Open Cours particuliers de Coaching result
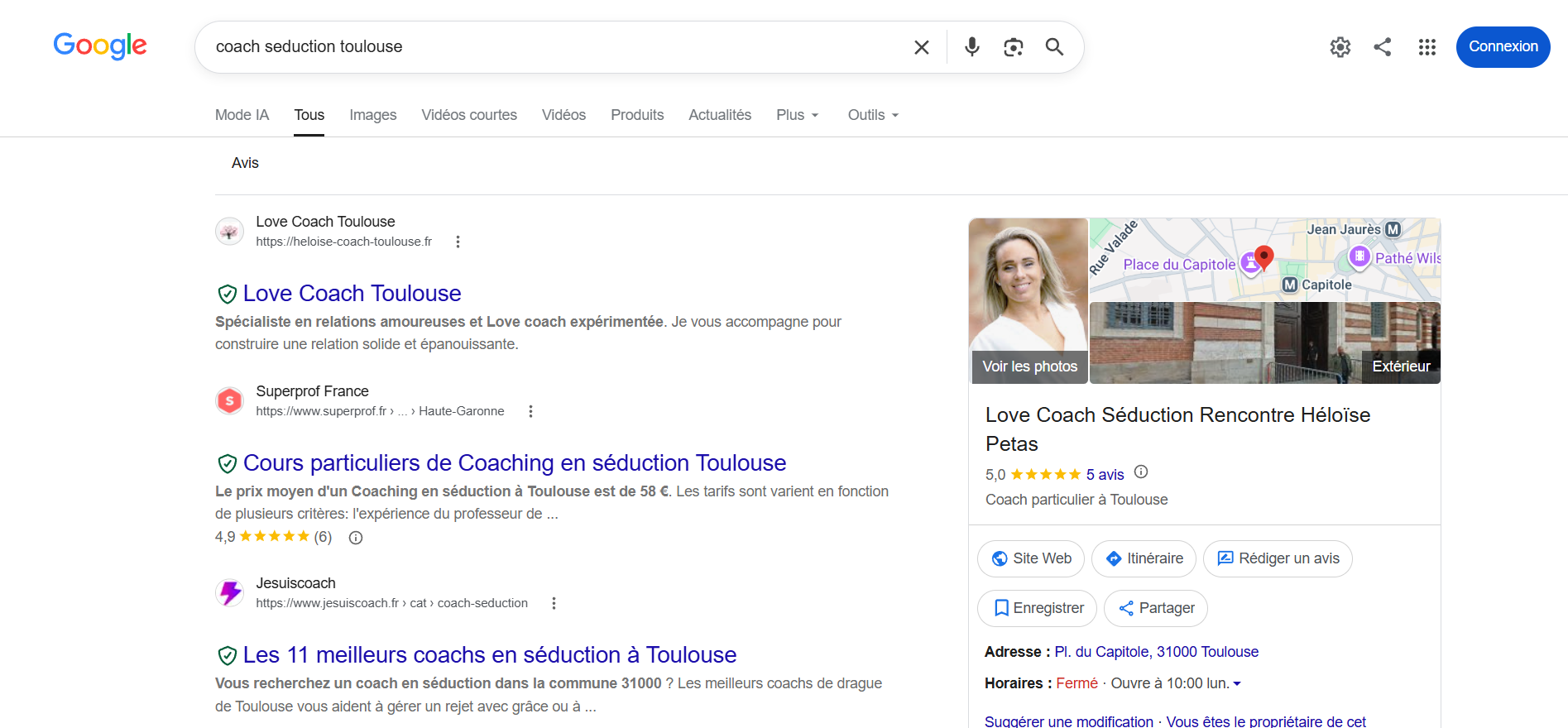Image resolution: width=1568 pixels, height=728 pixels. pos(515,463)
